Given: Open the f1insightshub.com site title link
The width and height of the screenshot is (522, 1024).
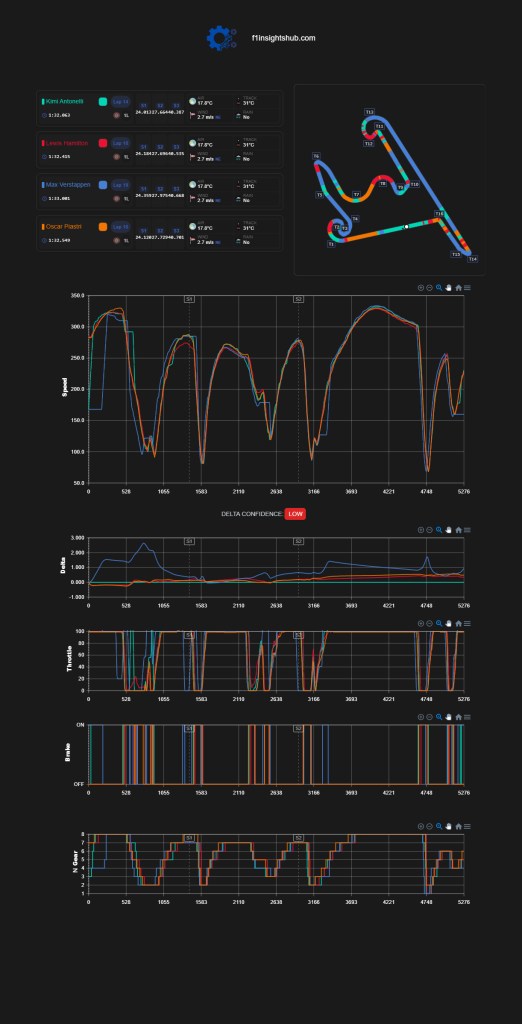Looking at the screenshot, I should (284, 38).
